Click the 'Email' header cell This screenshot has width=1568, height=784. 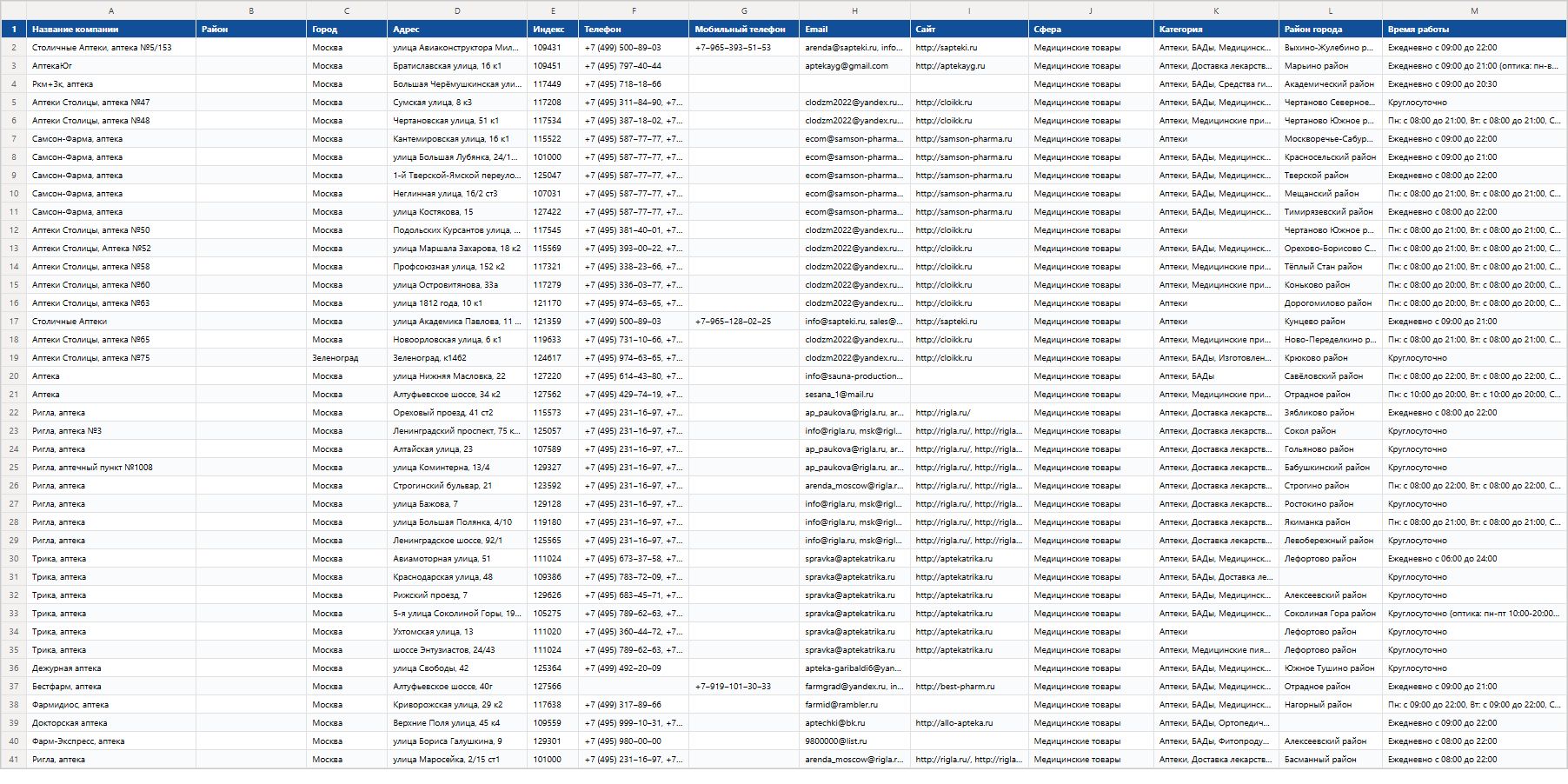(855, 30)
